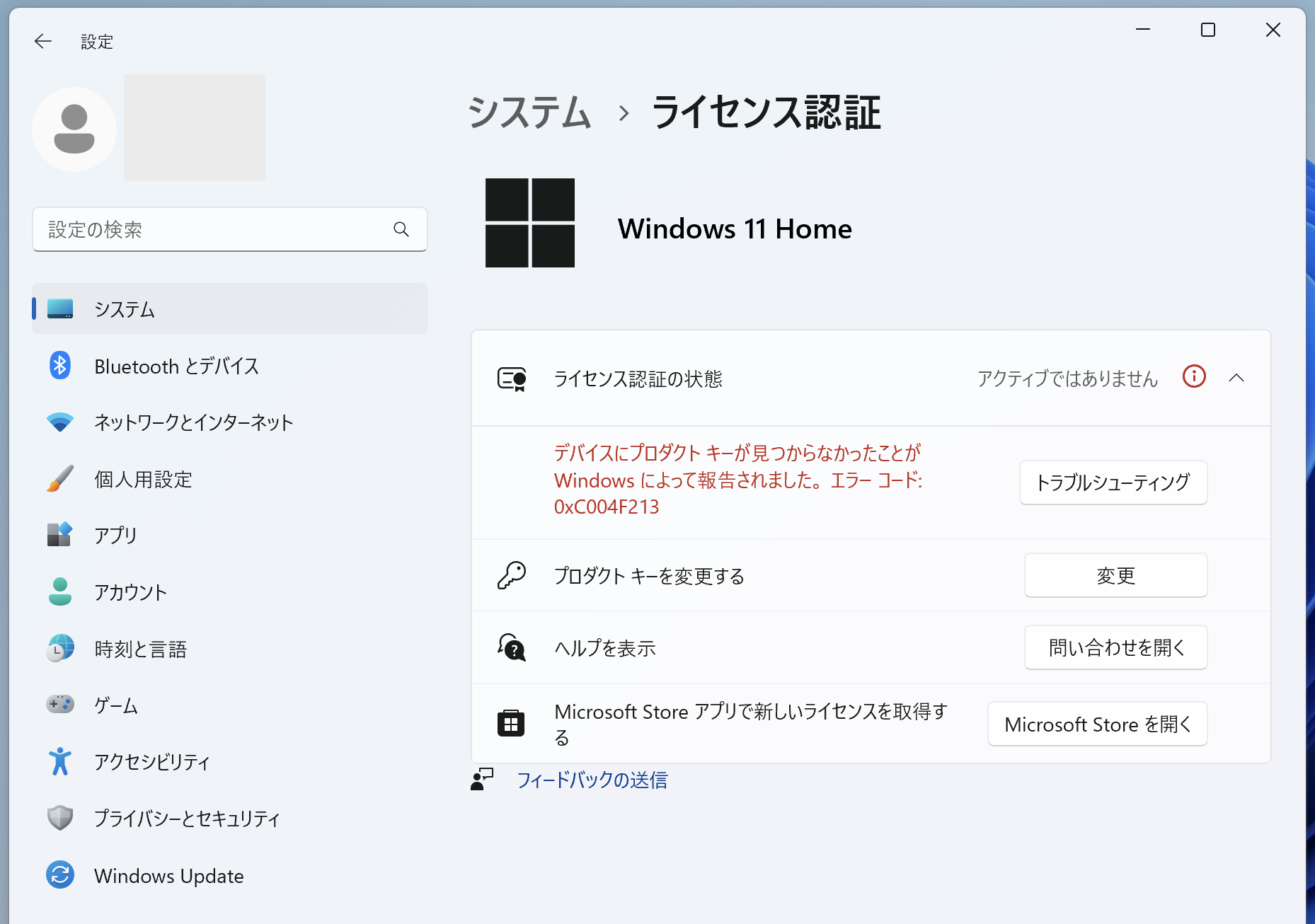
Task: Click the プロダクト キーを変更する label
Action: [x=649, y=576]
